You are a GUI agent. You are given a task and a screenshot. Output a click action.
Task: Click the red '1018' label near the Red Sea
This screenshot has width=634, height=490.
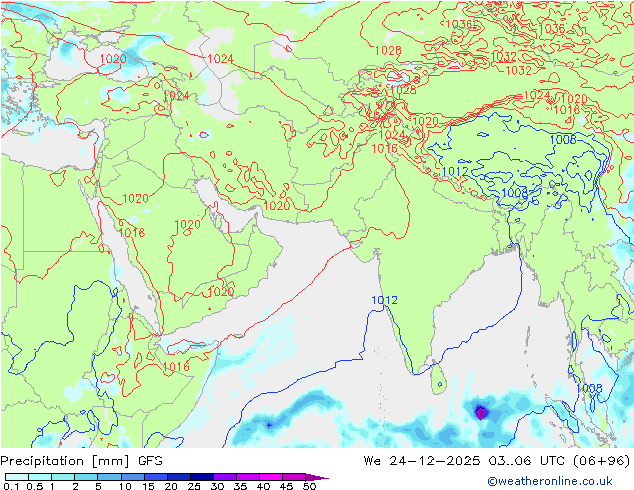click(132, 232)
